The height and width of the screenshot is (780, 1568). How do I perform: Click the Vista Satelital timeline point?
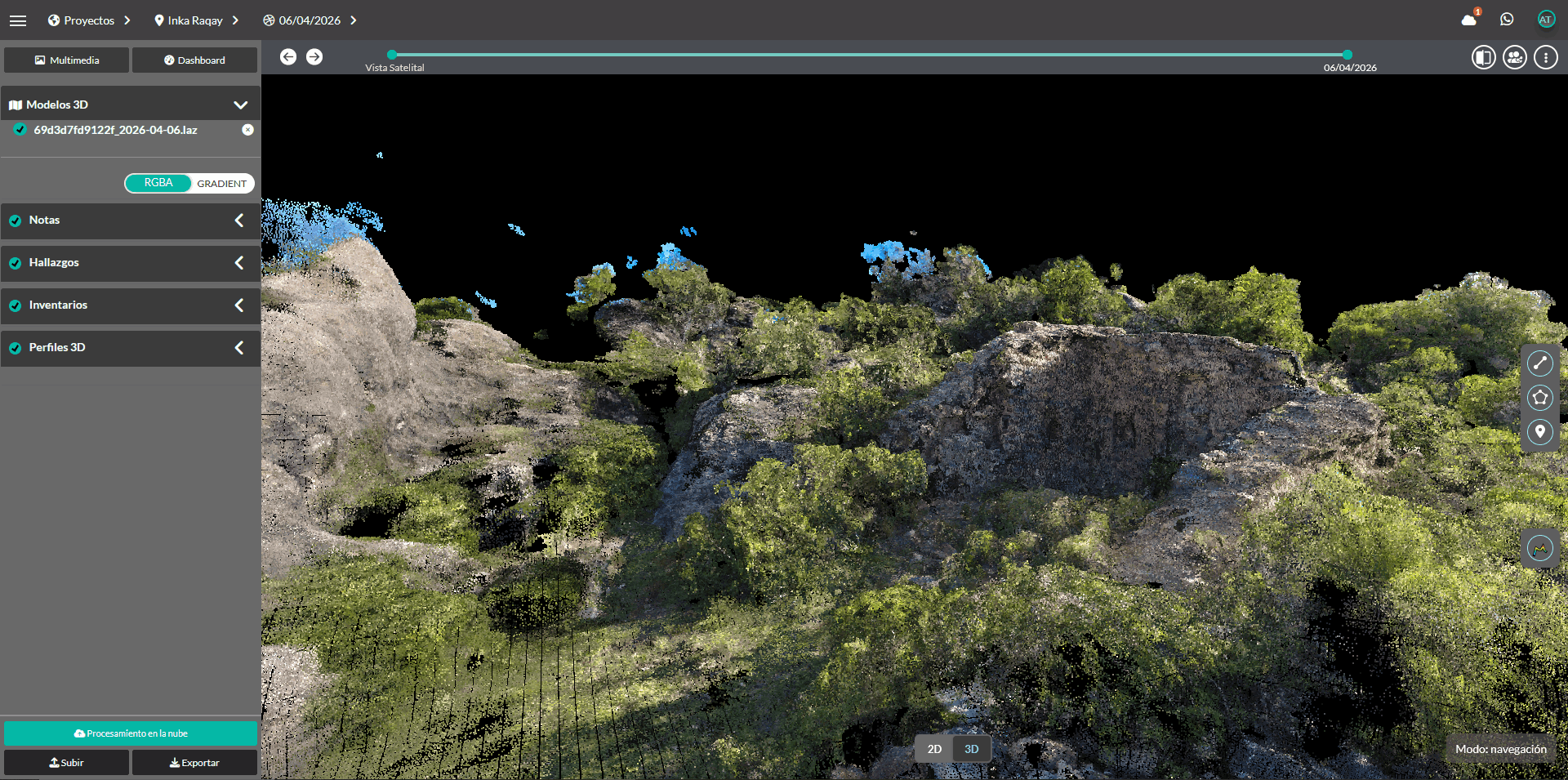pyautogui.click(x=392, y=55)
